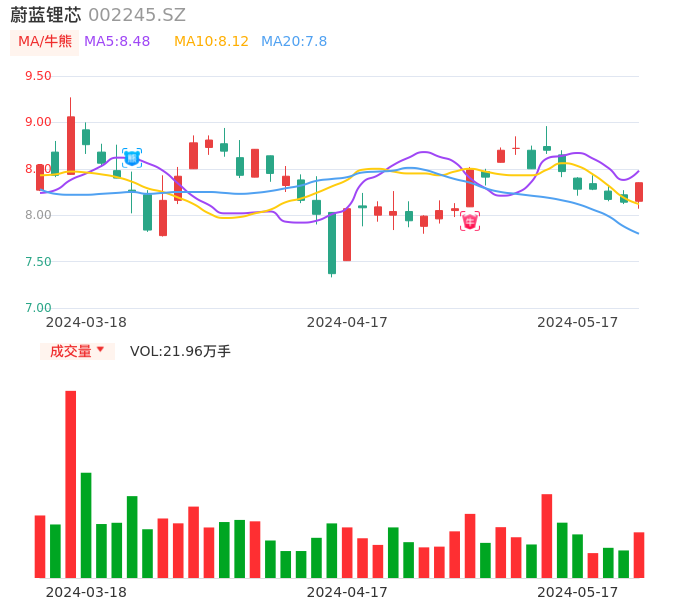Click the stock name 蔚蓝锂芯
Image resolution: width=686 pixels, height=606 pixels.
pyautogui.click(x=46, y=15)
